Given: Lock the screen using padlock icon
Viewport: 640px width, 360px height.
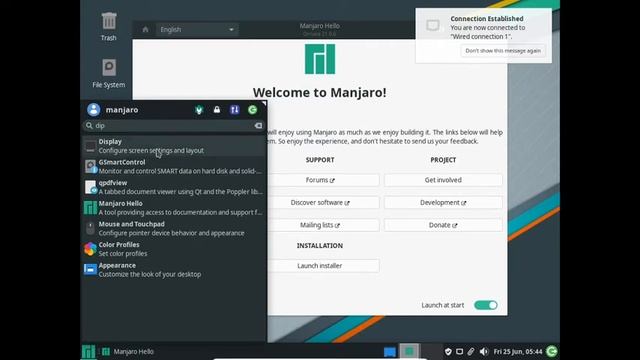Looking at the screenshot, I should (x=217, y=110).
